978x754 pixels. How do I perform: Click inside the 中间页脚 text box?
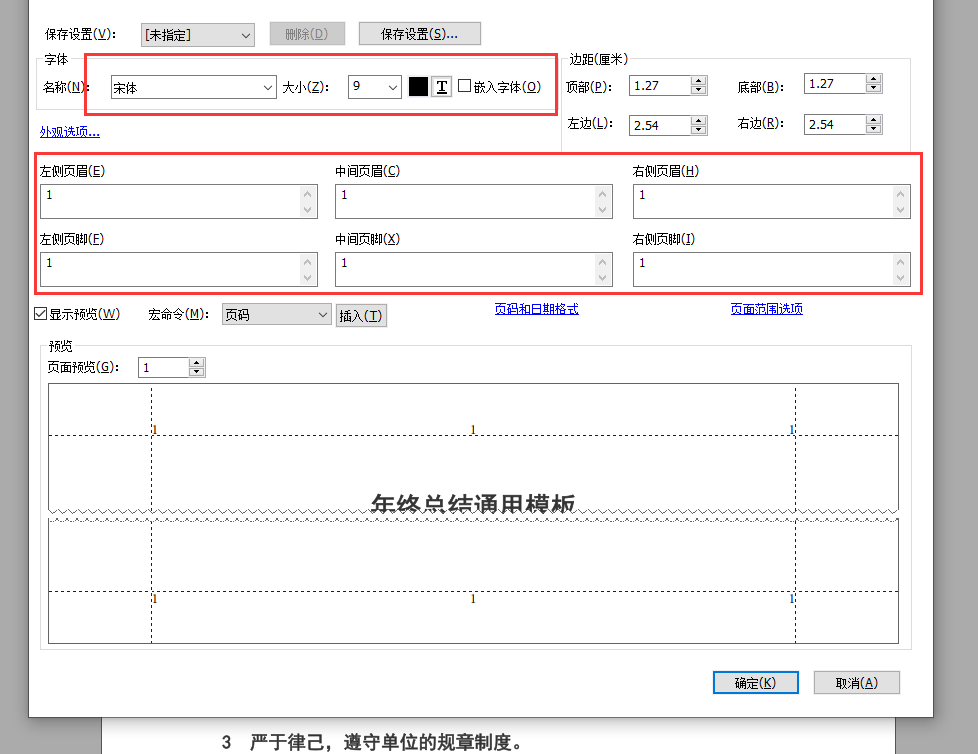point(465,268)
